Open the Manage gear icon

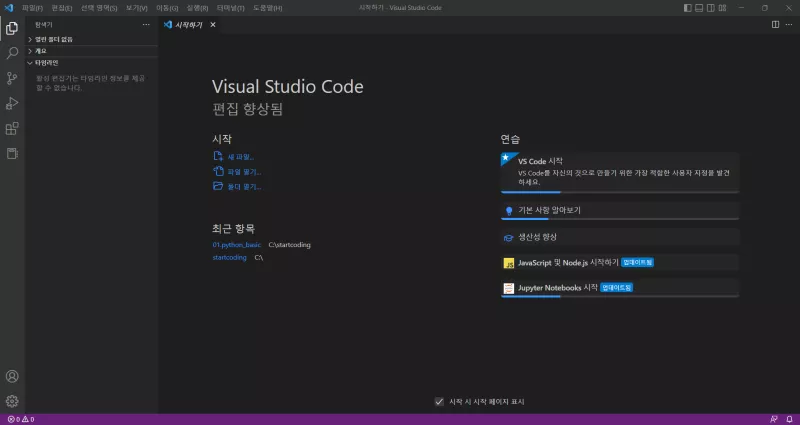click(x=12, y=401)
